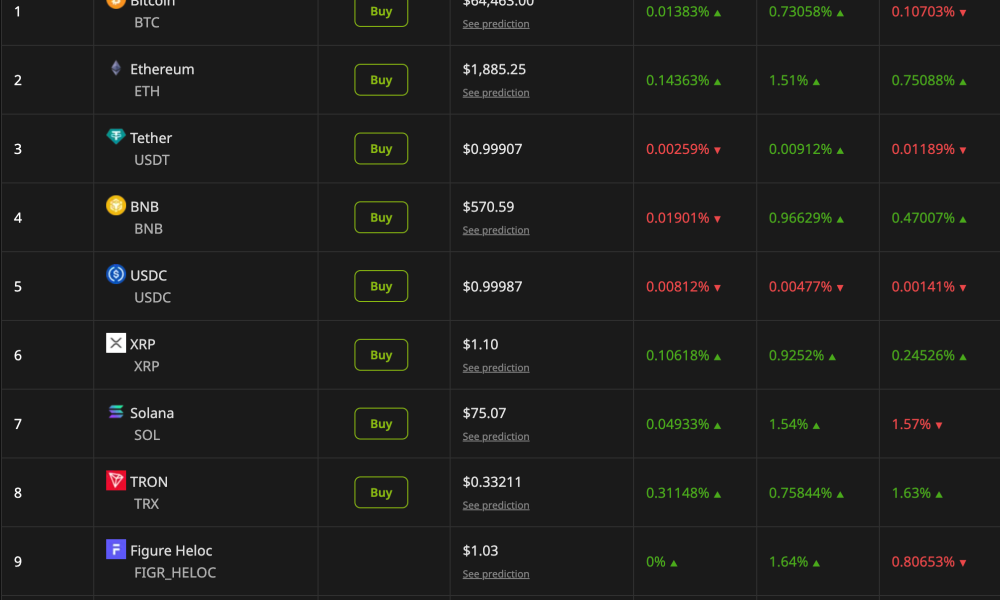Click the Buy button in Bitcoin row
Viewport: 1000px width, 600px height.
(381, 11)
